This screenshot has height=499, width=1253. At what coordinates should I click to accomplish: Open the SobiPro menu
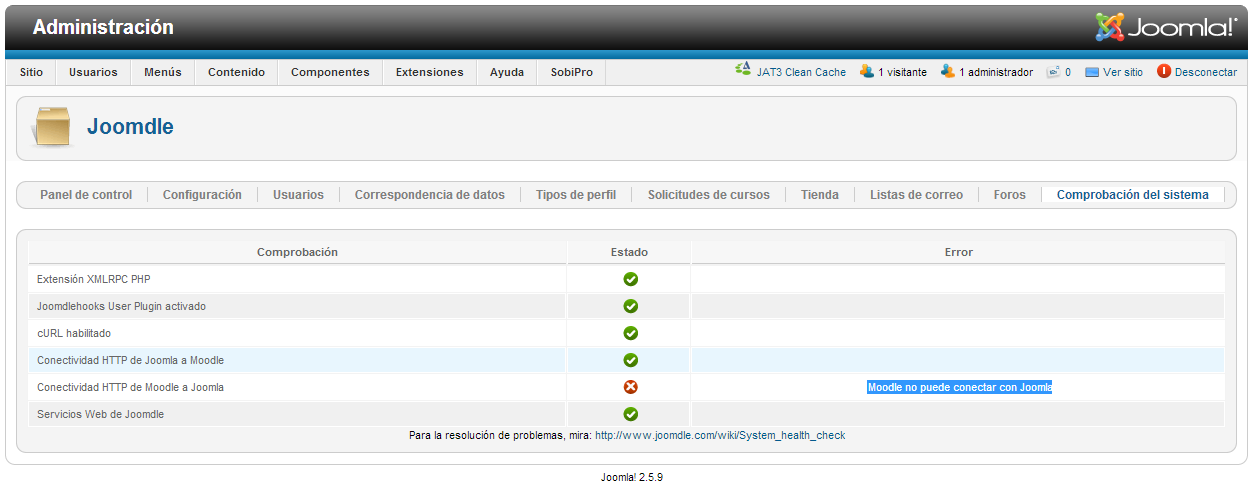click(x=572, y=72)
